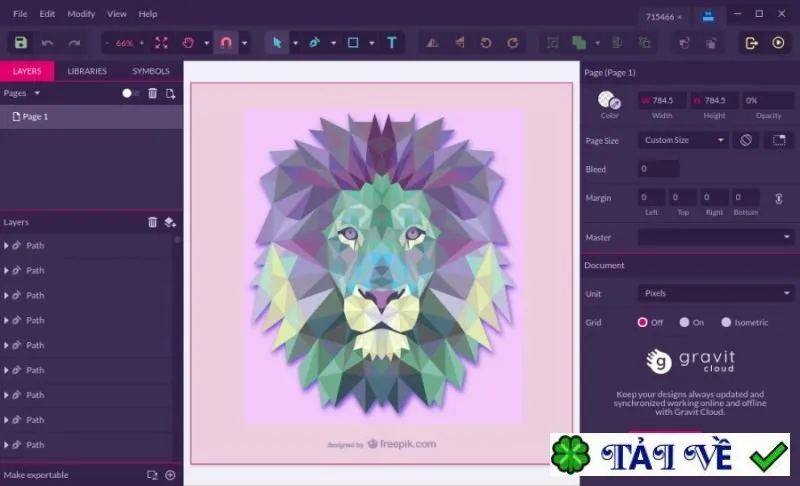Click the Redo arrow icon
The width and height of the screenshot is (800, 486).
tap(74, 43)
